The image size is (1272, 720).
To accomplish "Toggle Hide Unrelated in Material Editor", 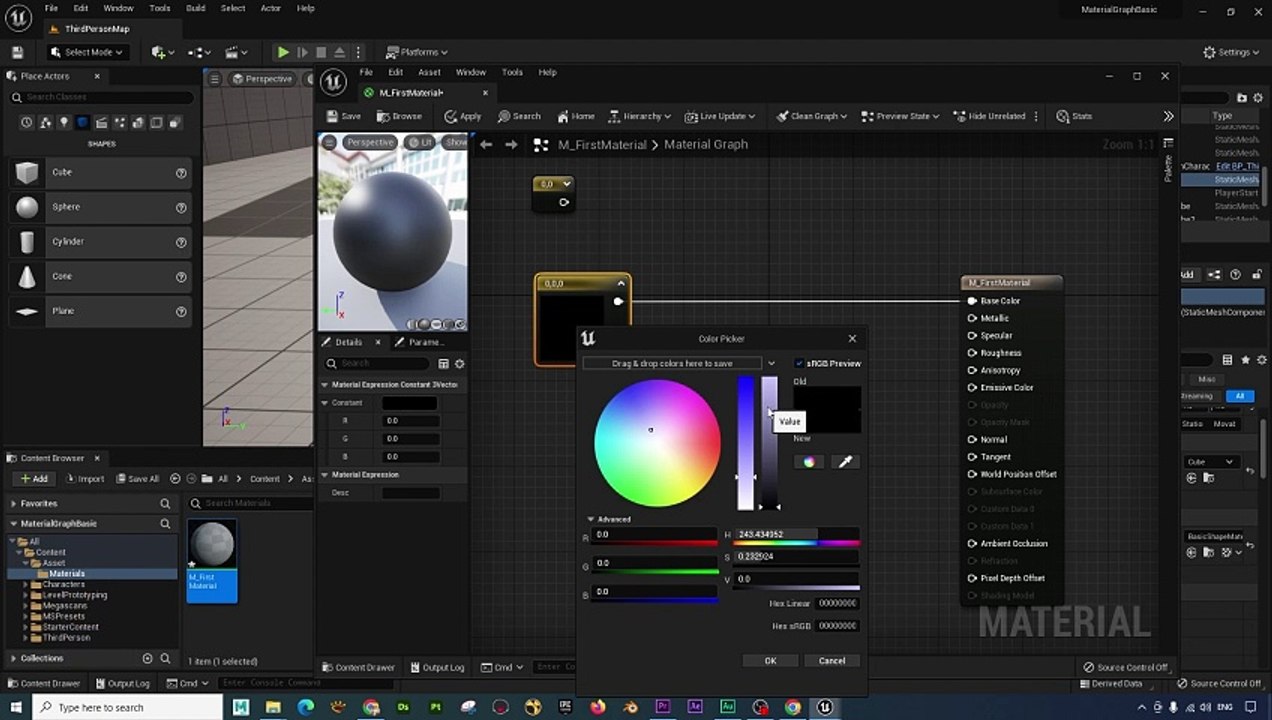I will click(988, 116).
